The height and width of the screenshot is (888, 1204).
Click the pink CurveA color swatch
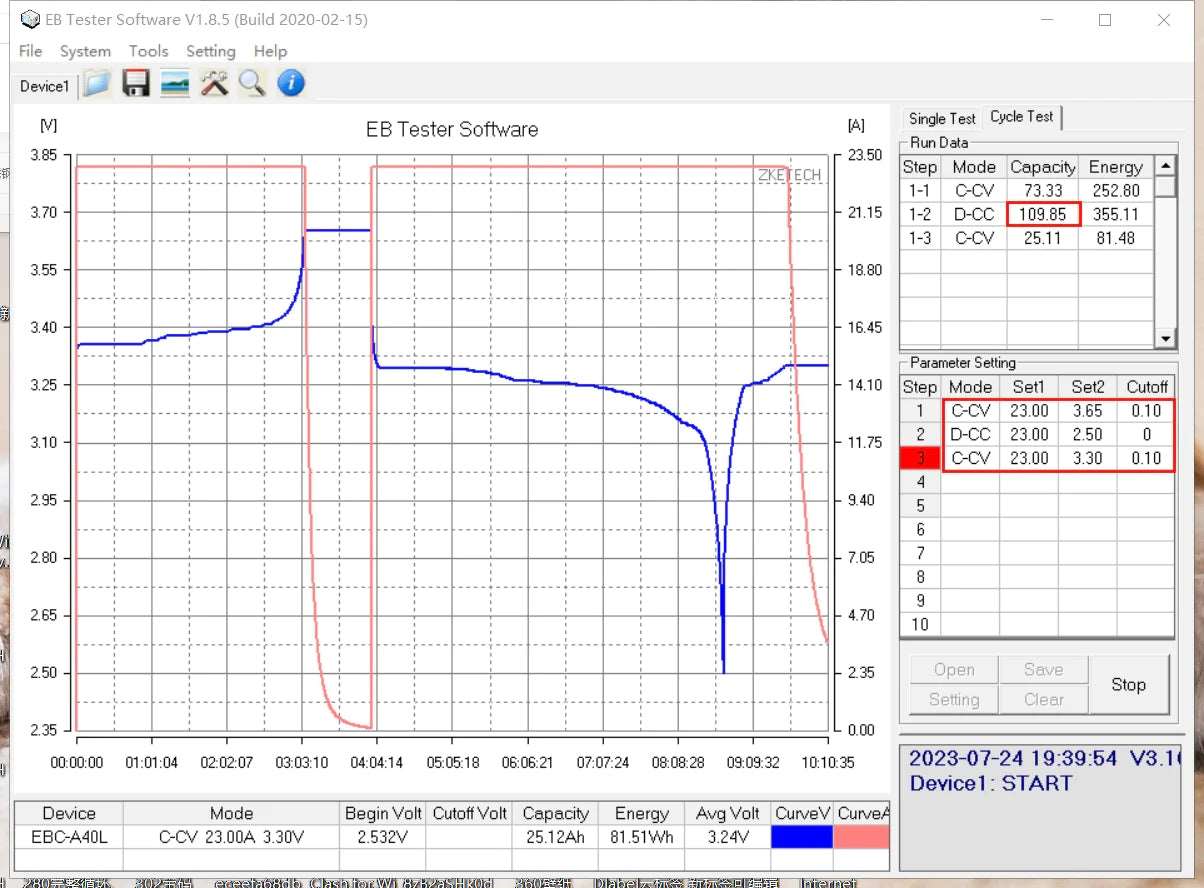pyautogui.click(x=861, y=837)
